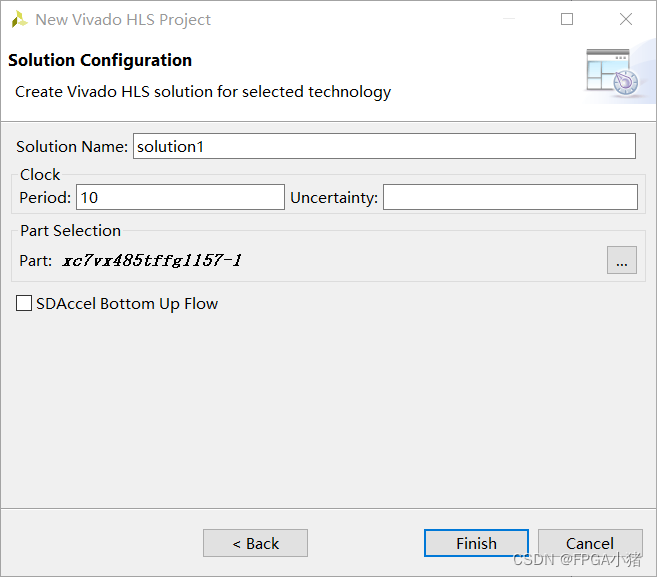Screen dimensions: 657x577
Task: Click the Solution Name input field
Action: click(x=384, y=146)
